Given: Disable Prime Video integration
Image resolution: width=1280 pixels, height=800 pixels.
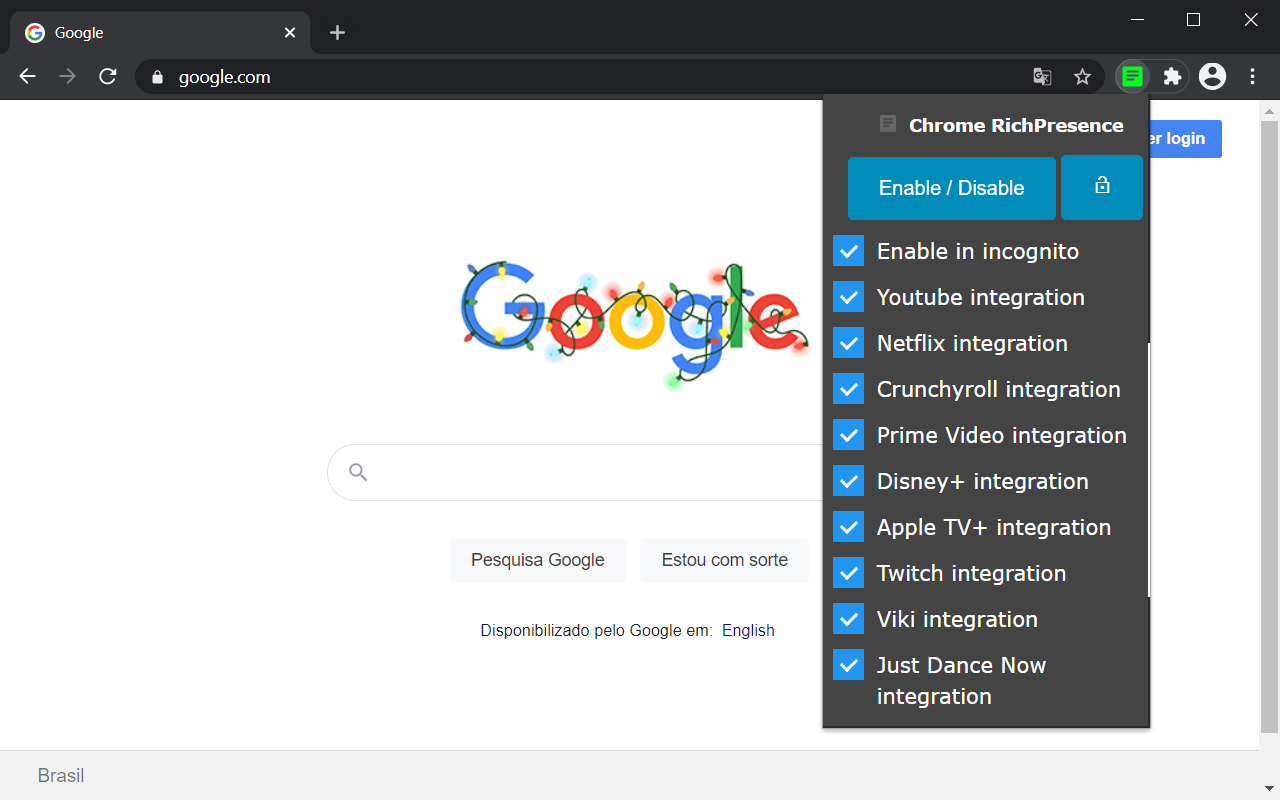Looking at the screenshot, I should pos(848,435).
